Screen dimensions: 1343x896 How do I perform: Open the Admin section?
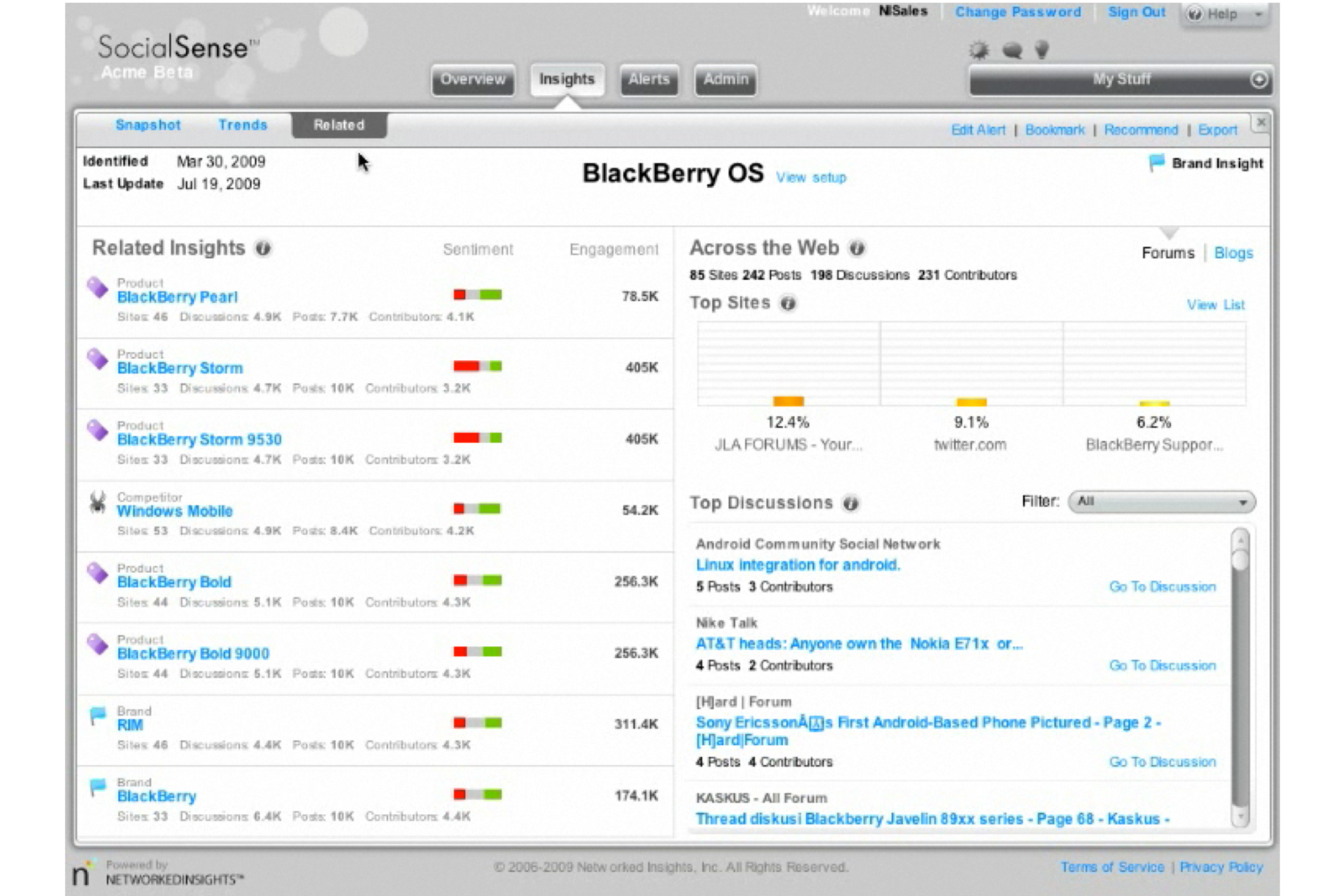coord(725,79)
